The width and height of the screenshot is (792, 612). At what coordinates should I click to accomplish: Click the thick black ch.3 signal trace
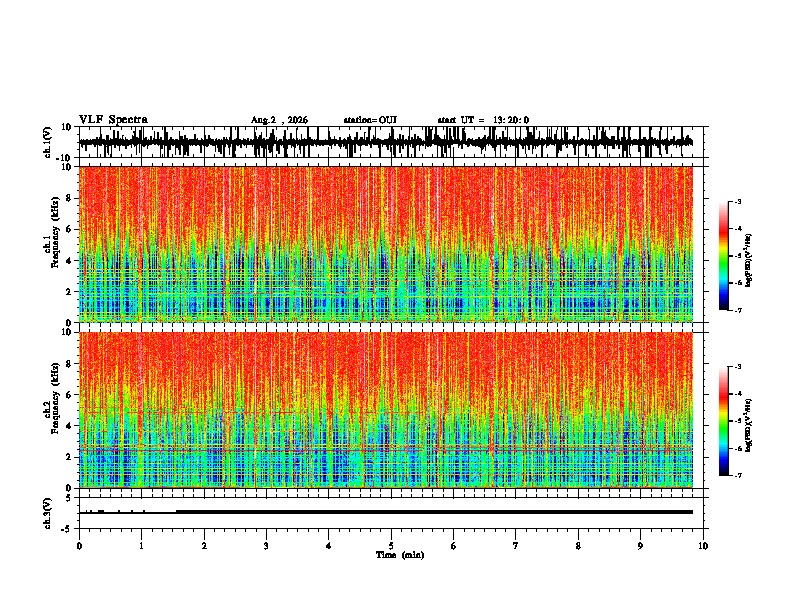(434, 512)
